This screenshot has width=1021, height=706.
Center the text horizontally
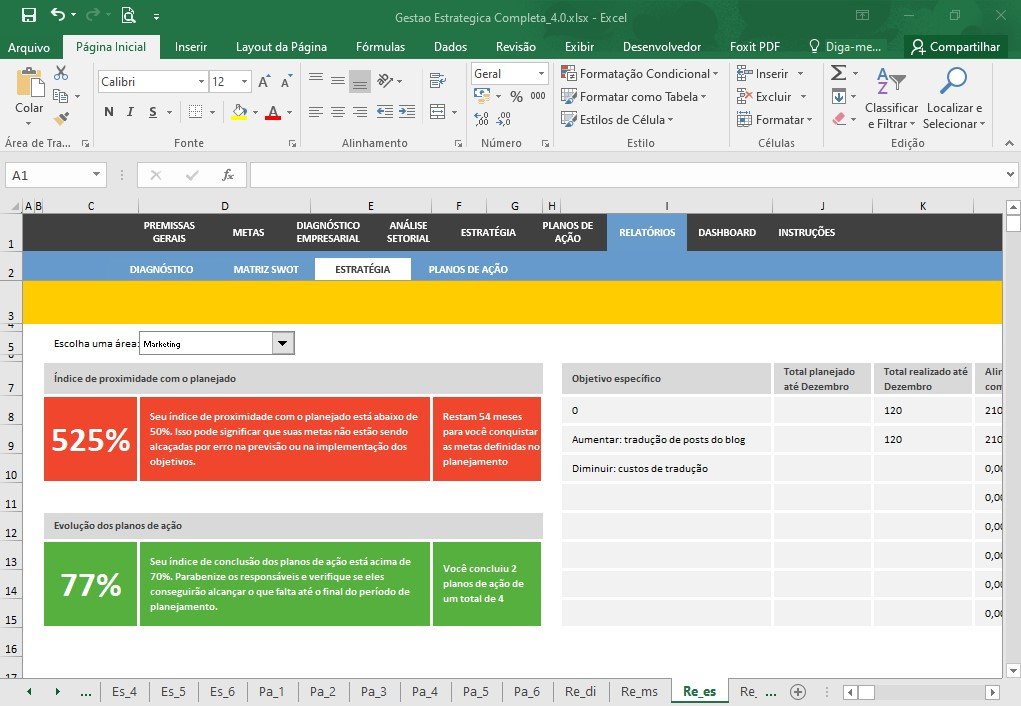click(x=338, y=112)
